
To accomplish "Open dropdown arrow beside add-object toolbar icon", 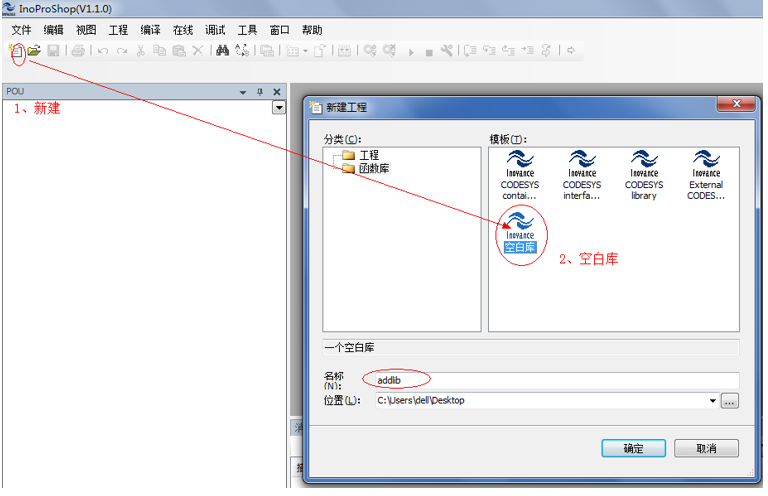I will pyautogui.click(x=305, y=51).
